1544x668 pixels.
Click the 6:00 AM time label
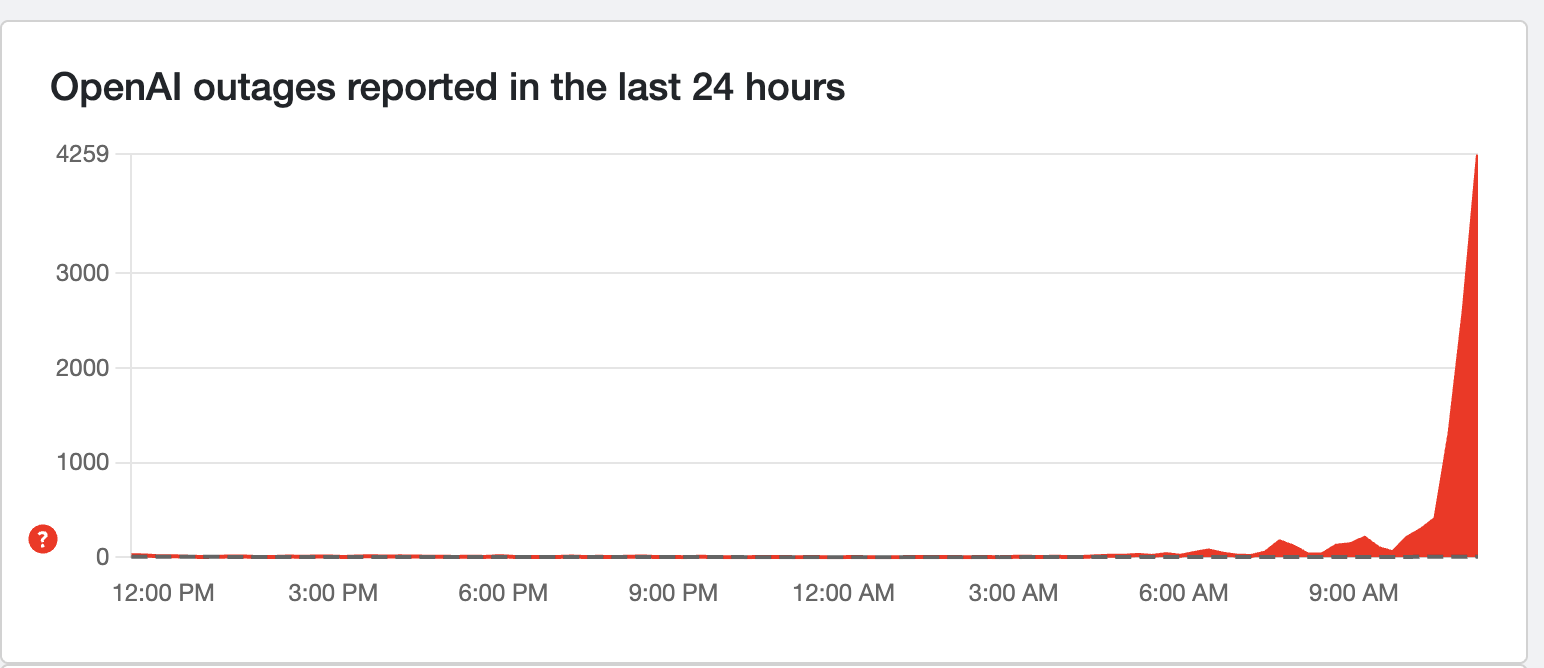pos(1183,593)
